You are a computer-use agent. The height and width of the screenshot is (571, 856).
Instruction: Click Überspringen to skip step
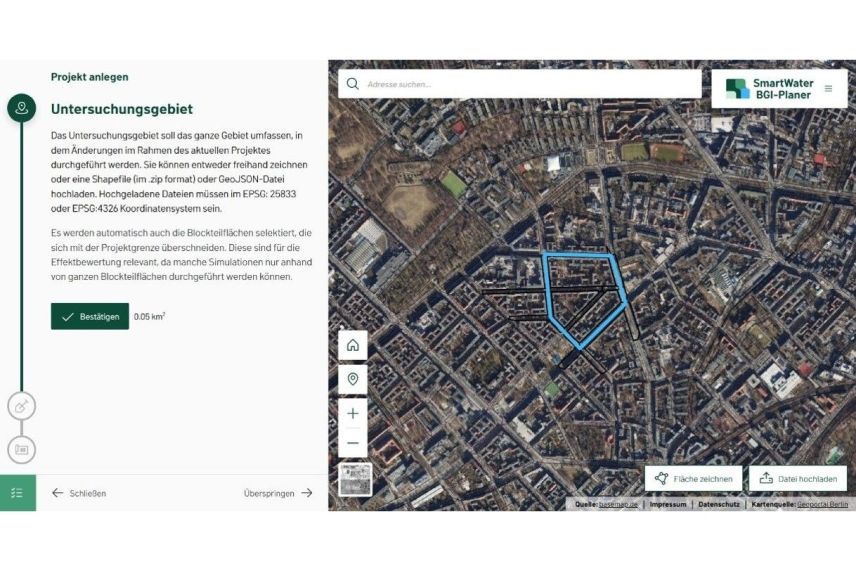(278, 493)
